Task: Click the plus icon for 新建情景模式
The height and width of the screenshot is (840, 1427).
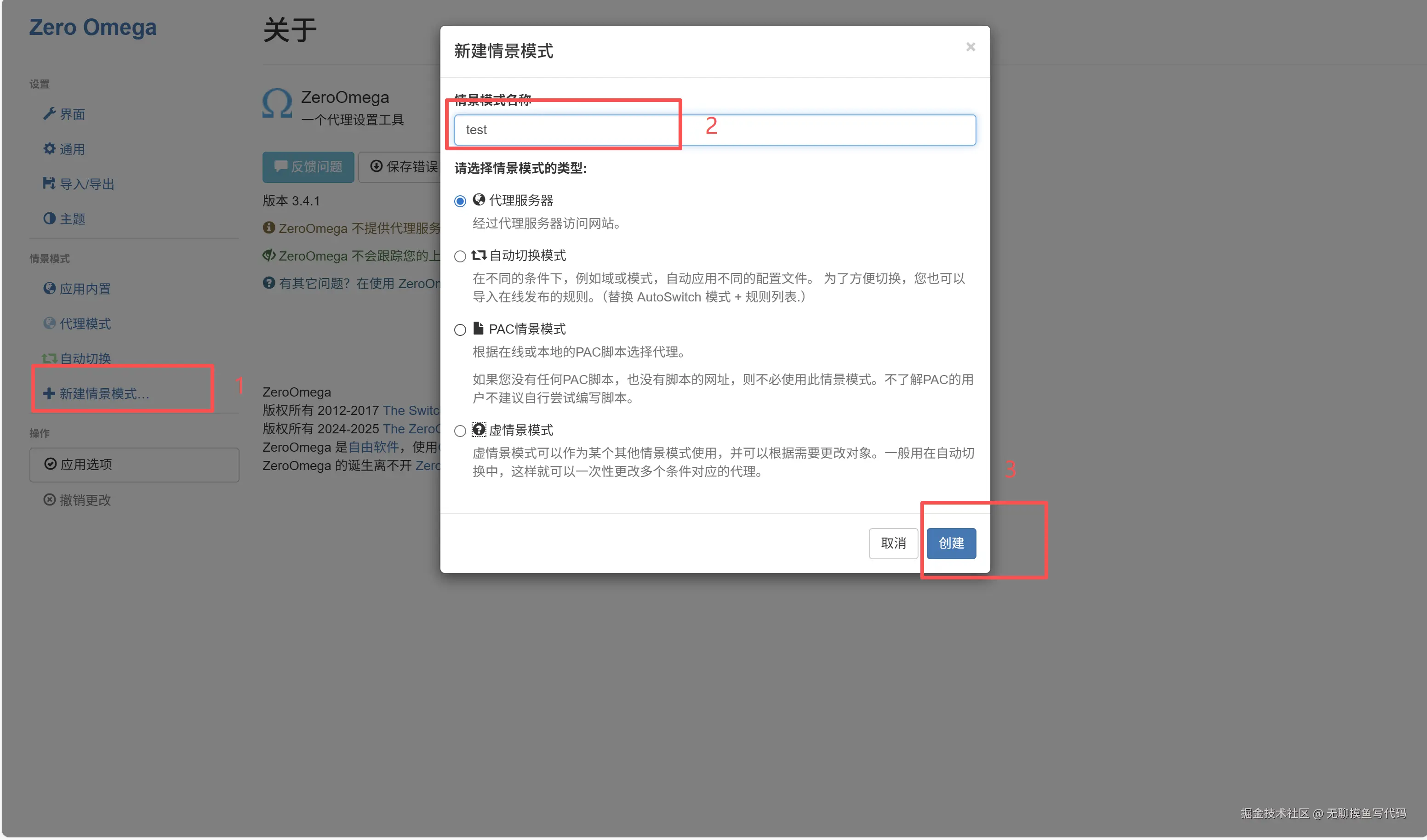Action: tap(49, 393)
